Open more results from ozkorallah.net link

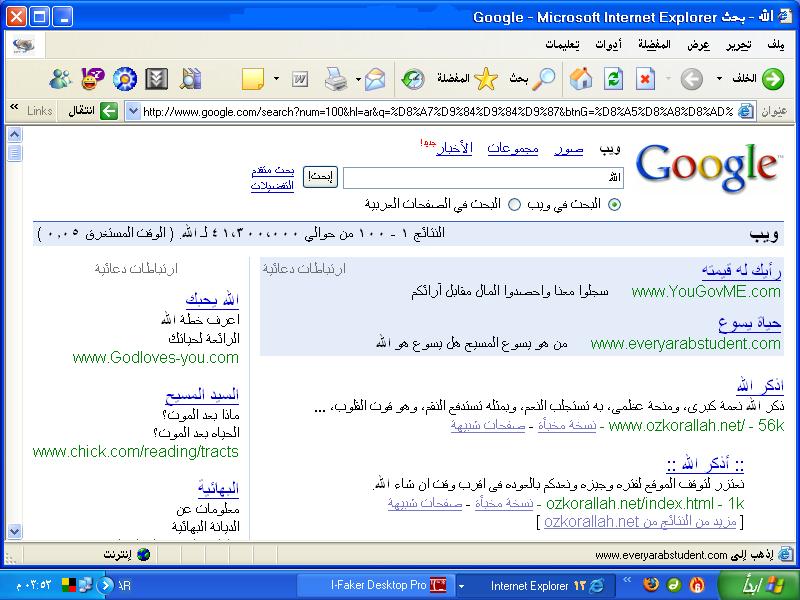point(640,521)
